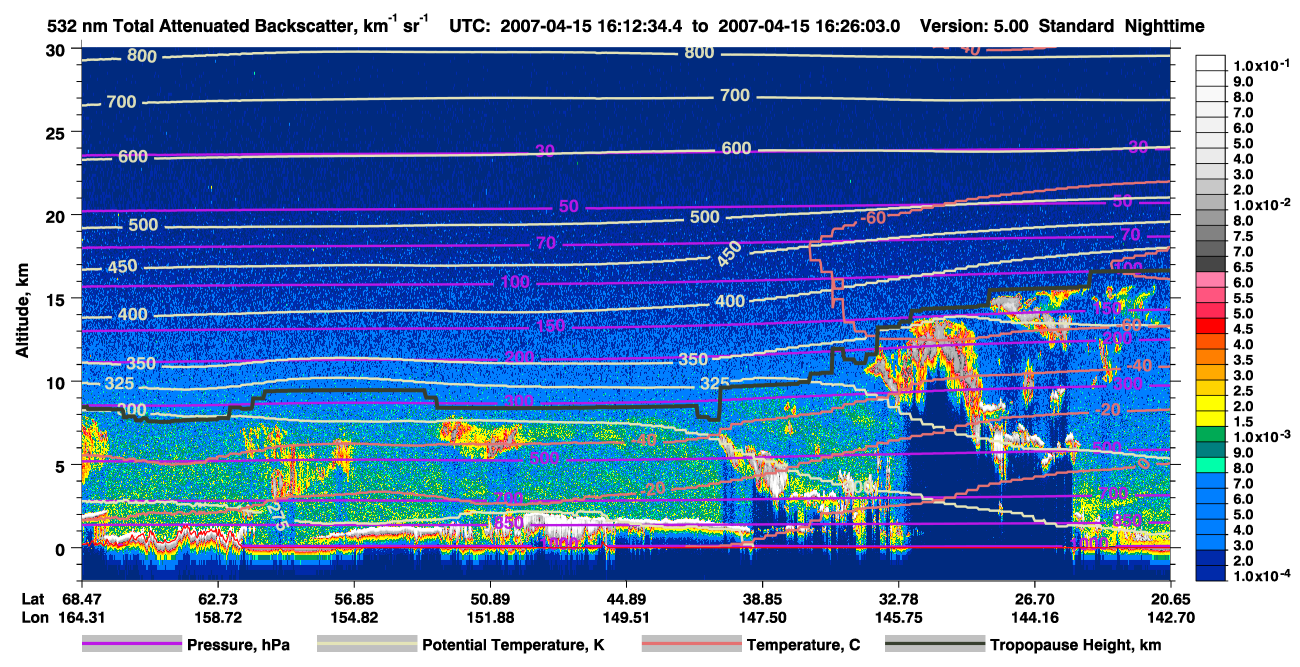The height and width of the screenshot is (667, 1300).
Task: Click the salmon Temperature legend line swatch
Action: click(x=690, y=645)
